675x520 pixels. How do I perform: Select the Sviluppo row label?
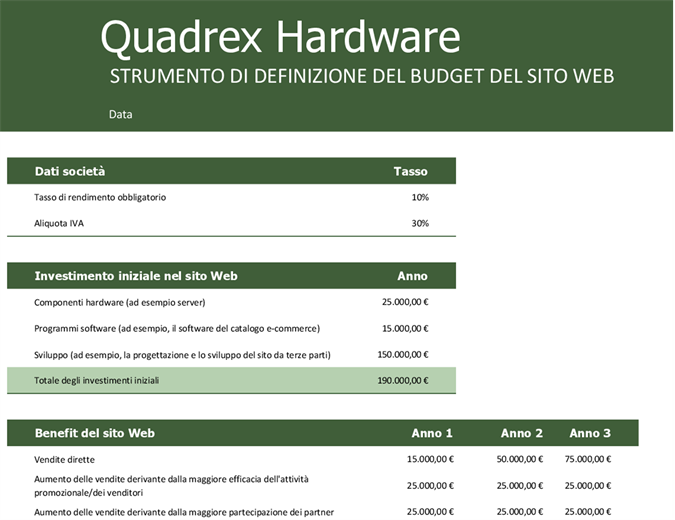[x=182, y=355]
